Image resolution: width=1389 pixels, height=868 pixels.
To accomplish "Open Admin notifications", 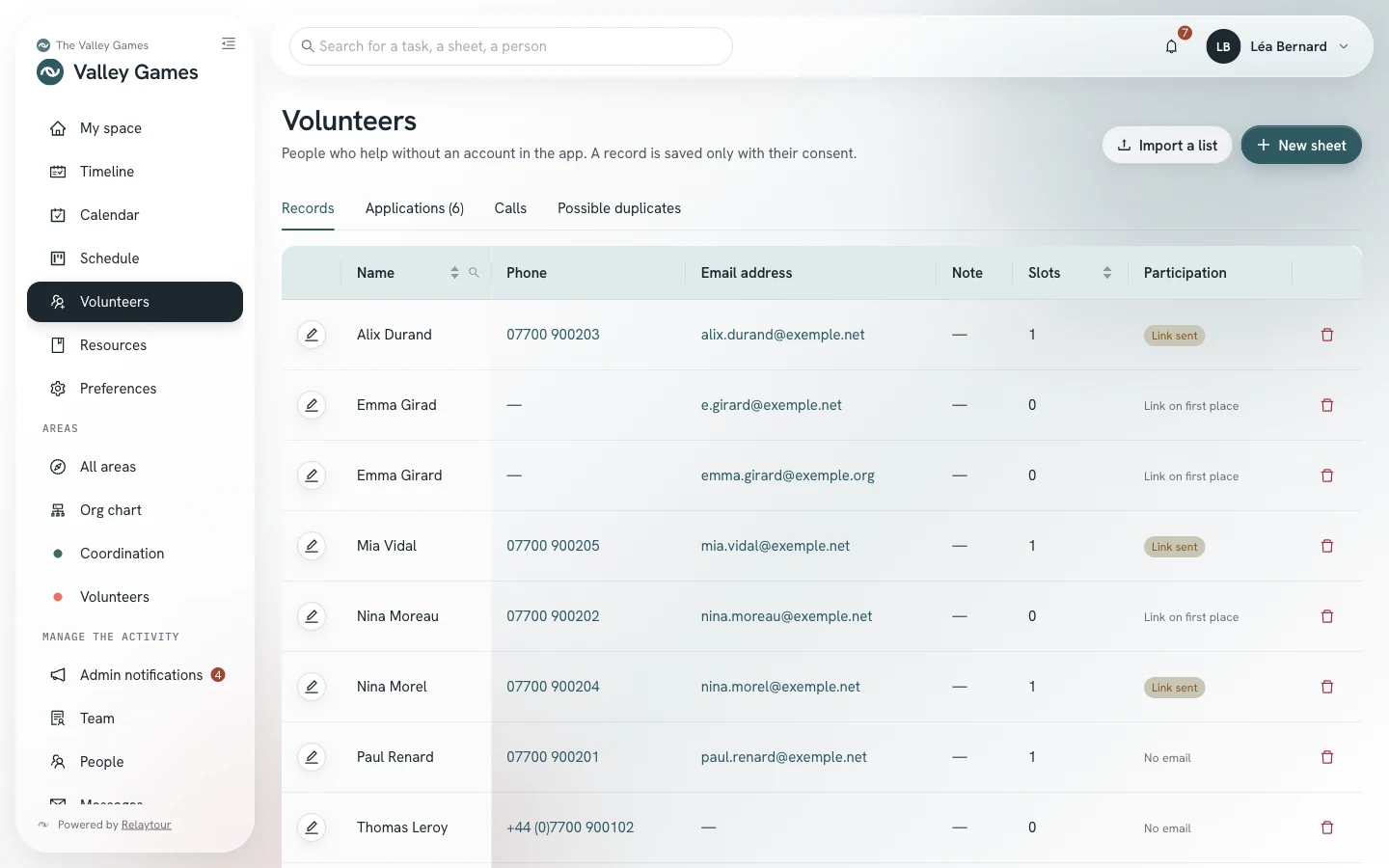I will pyautogui.click(x=135, y=675).
